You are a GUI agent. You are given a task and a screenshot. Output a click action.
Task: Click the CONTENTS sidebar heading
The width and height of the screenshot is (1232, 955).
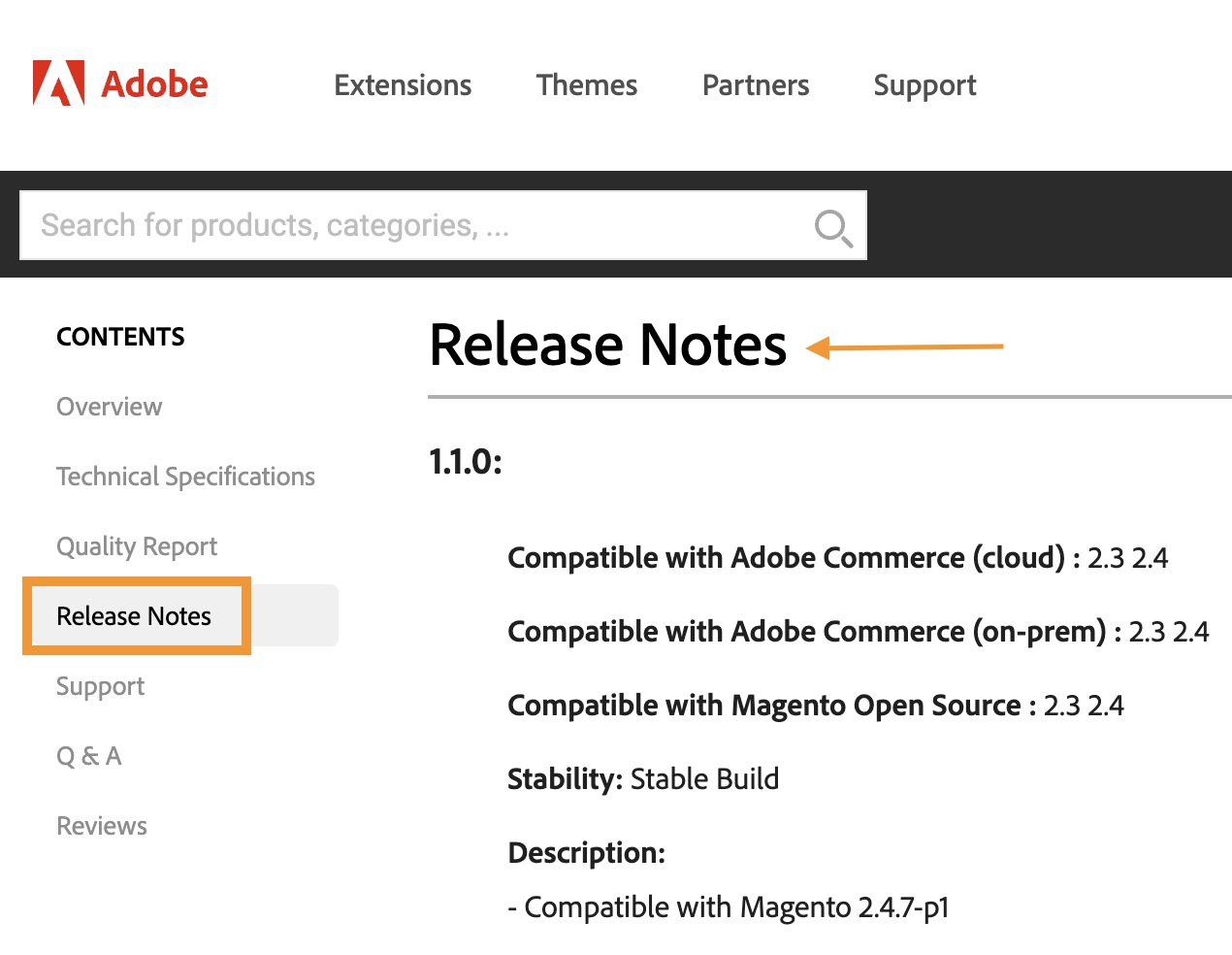pos(120,337)
